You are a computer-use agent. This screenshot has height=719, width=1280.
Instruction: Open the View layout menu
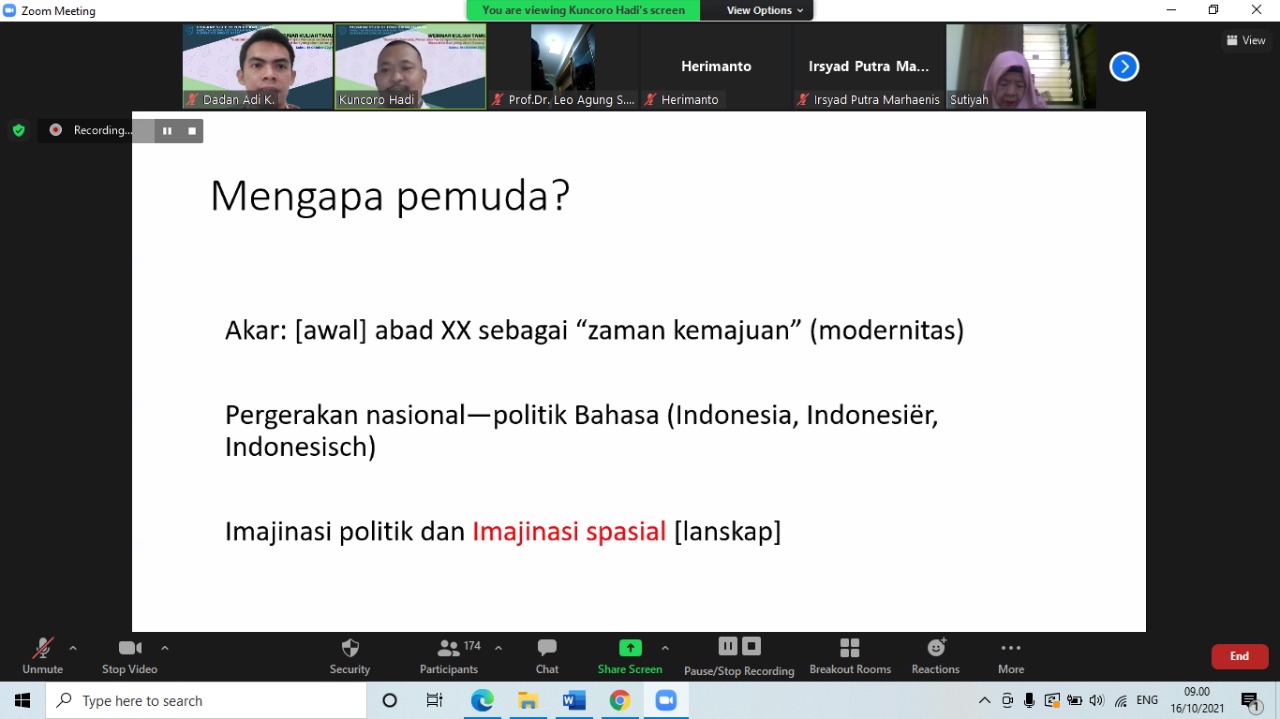1246,40
